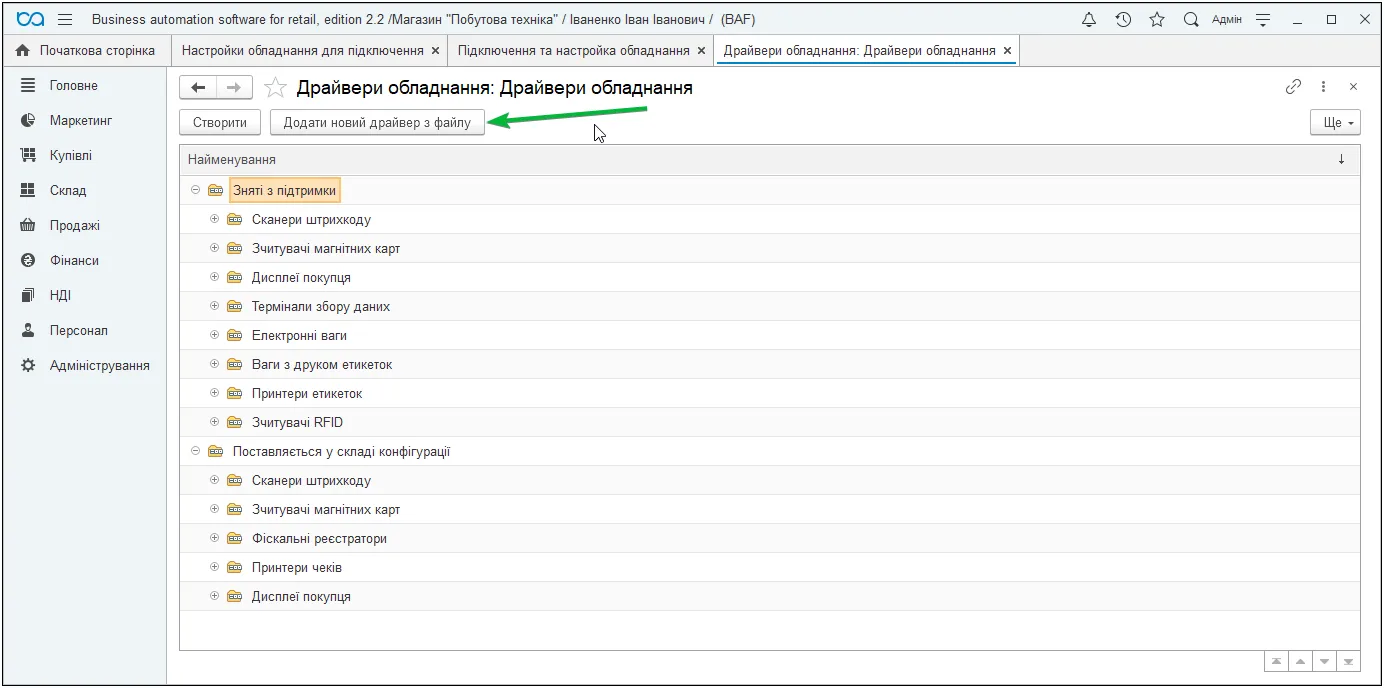Image resolution: width=1385 pixels, height=688 pixels.
Task: Go forward with the right arrow button
Action: coord(233,88)
